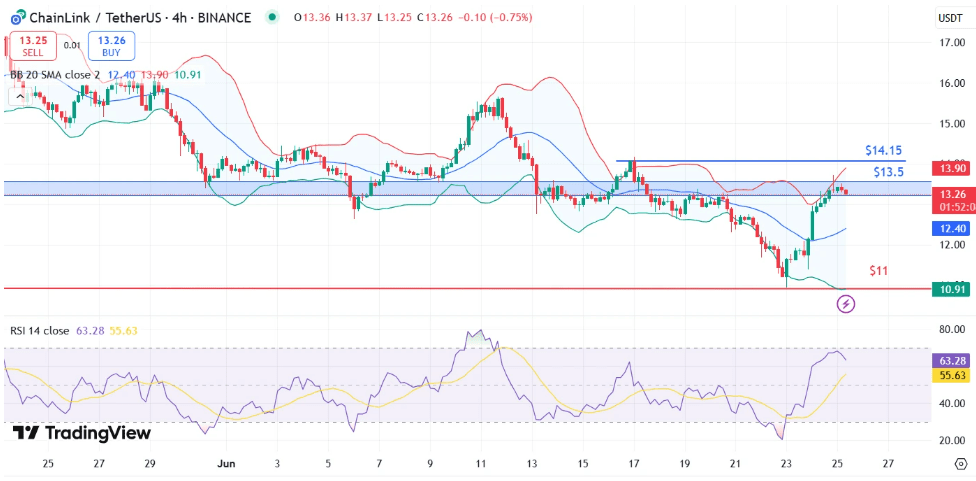This screenshot has height=481, width=976.
Task: Select the $14.15 resistance label
Action: (884, 151)
